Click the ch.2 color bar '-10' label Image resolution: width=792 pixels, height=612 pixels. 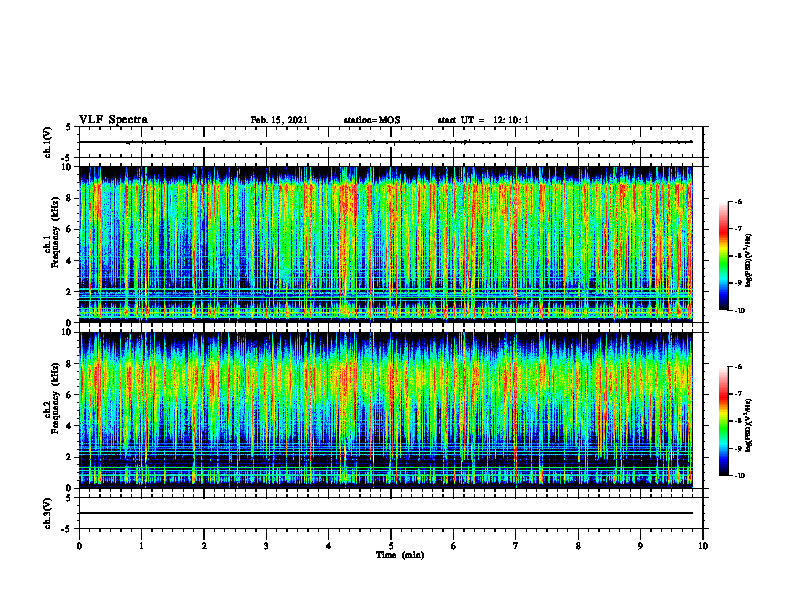[x=740, y=476]
